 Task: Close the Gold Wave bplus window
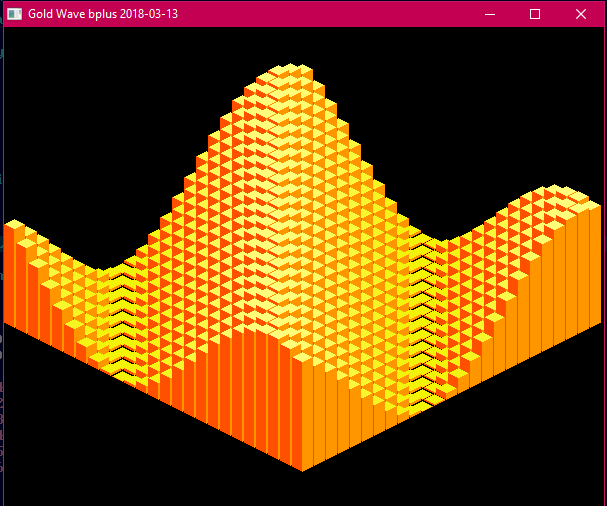[x=582, y=14]
